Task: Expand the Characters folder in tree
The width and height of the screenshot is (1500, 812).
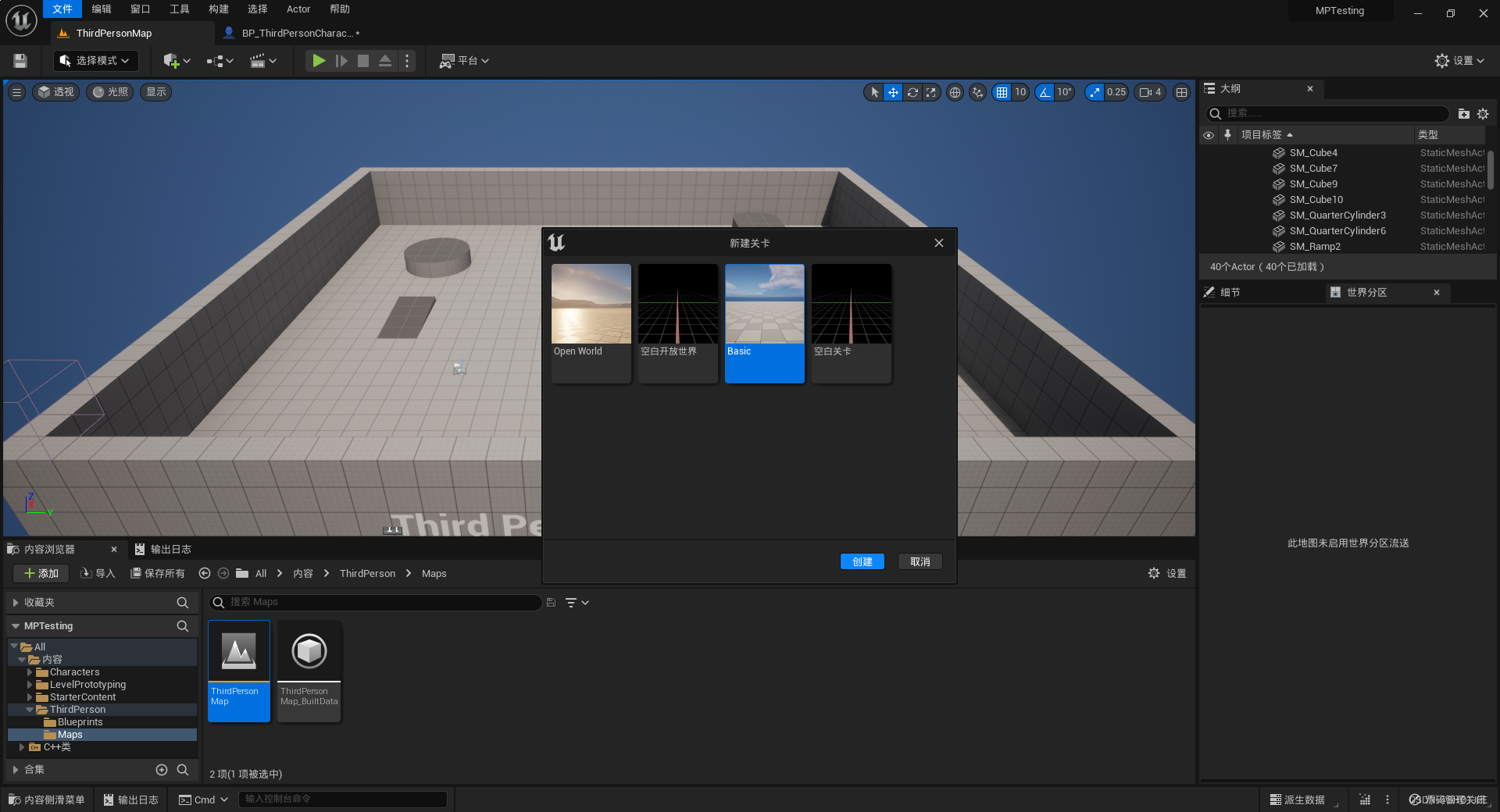Action: coord(30,672)
